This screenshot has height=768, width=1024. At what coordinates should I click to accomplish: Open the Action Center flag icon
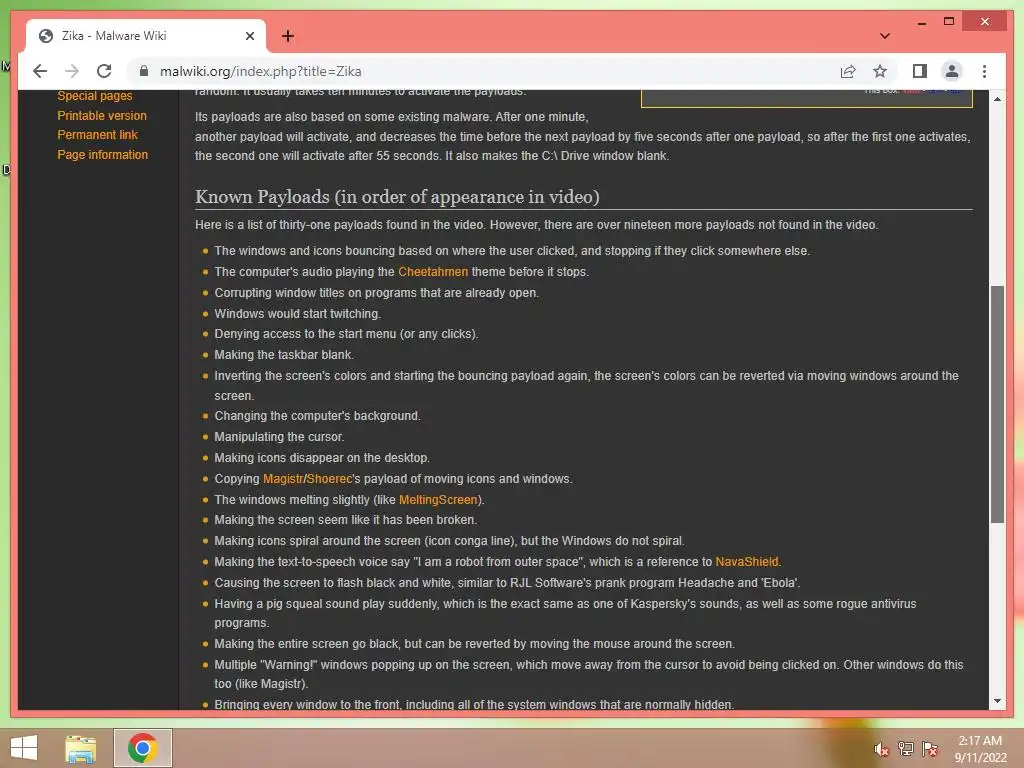point(930,748)
